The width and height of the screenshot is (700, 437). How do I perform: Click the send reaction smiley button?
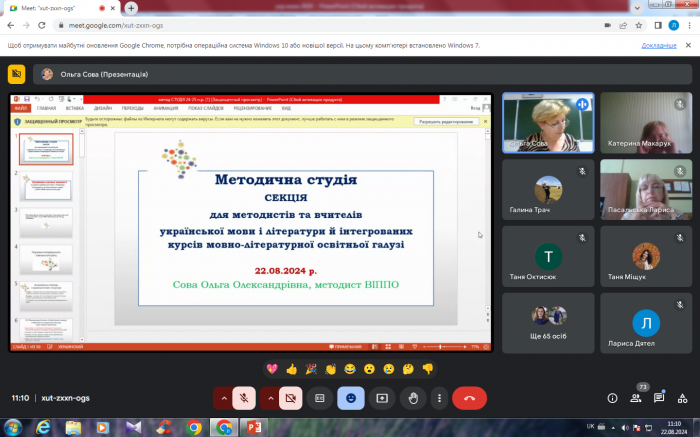[x=351, y=397]
